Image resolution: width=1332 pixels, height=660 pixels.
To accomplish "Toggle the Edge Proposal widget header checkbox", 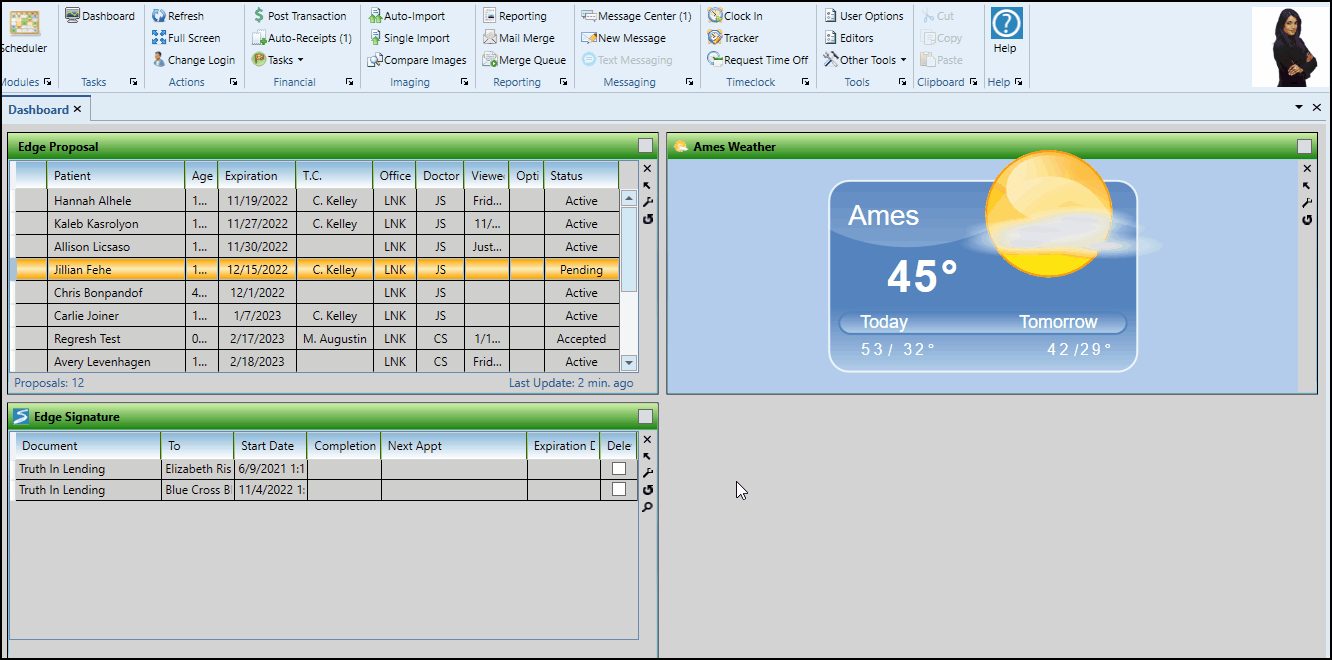I will [645, 146].
